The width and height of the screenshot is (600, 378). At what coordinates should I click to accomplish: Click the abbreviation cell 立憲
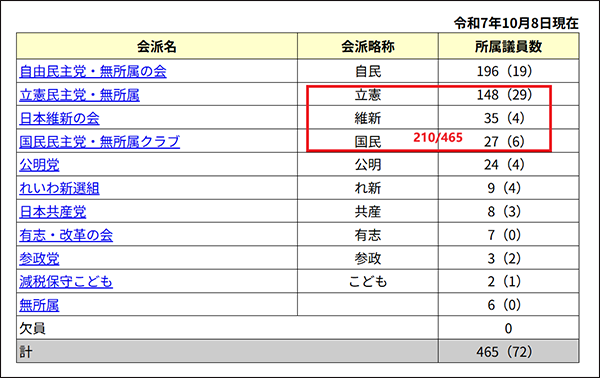point(368,95)
